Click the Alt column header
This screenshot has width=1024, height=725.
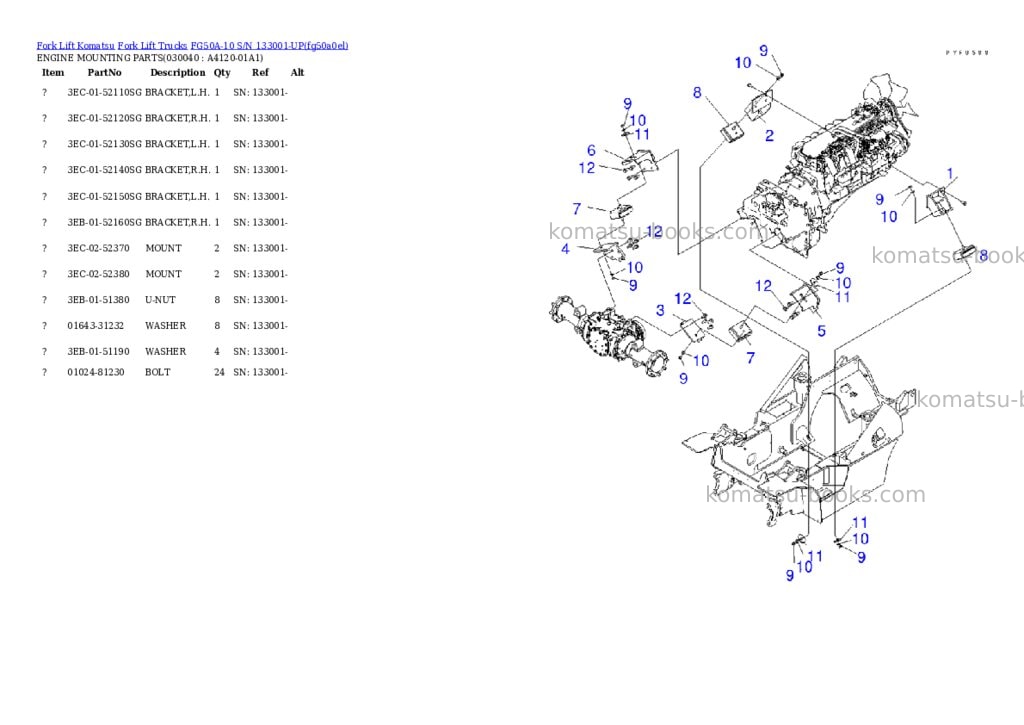click(x=297, y=72)
